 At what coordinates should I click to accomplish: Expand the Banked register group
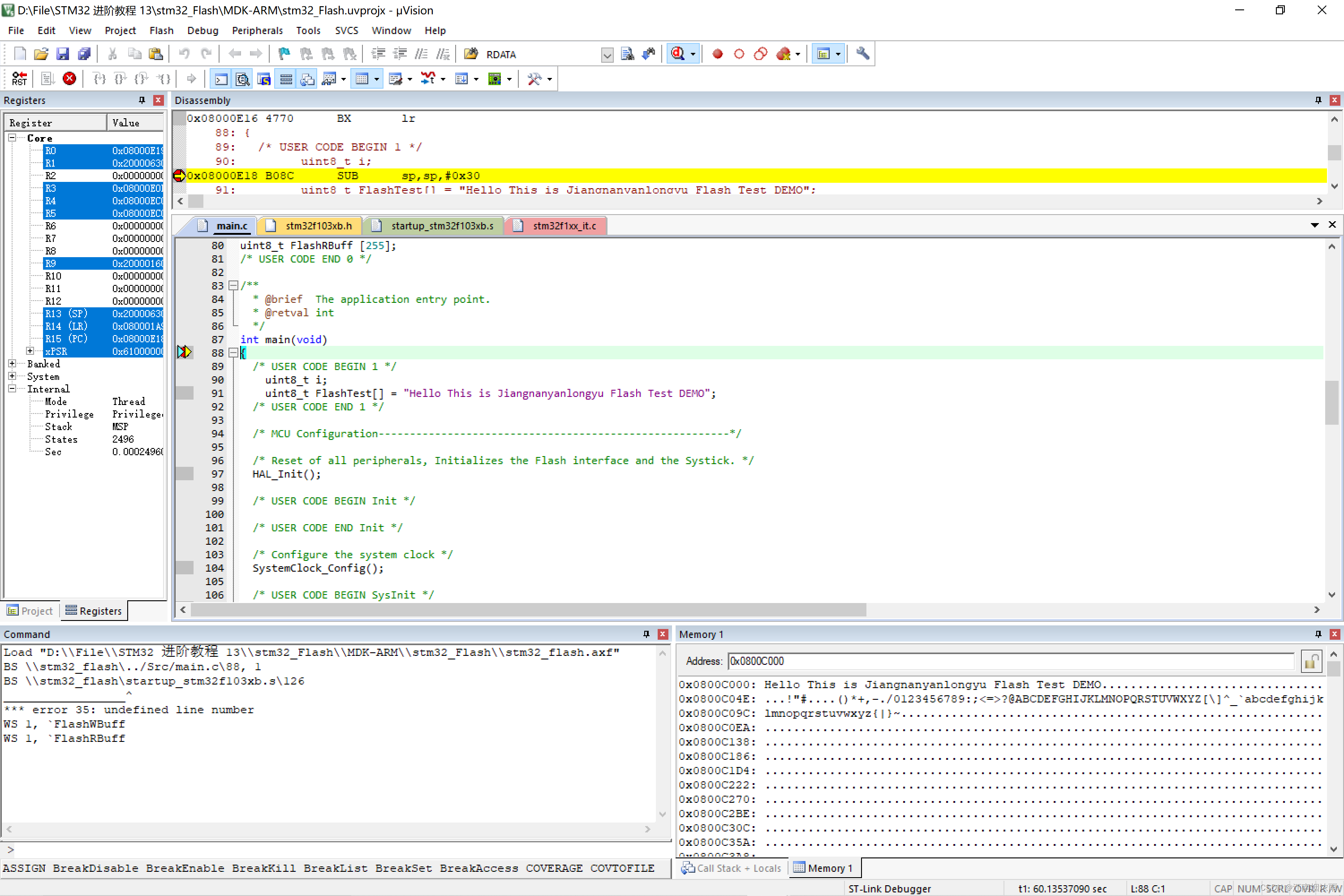point(12,363)
